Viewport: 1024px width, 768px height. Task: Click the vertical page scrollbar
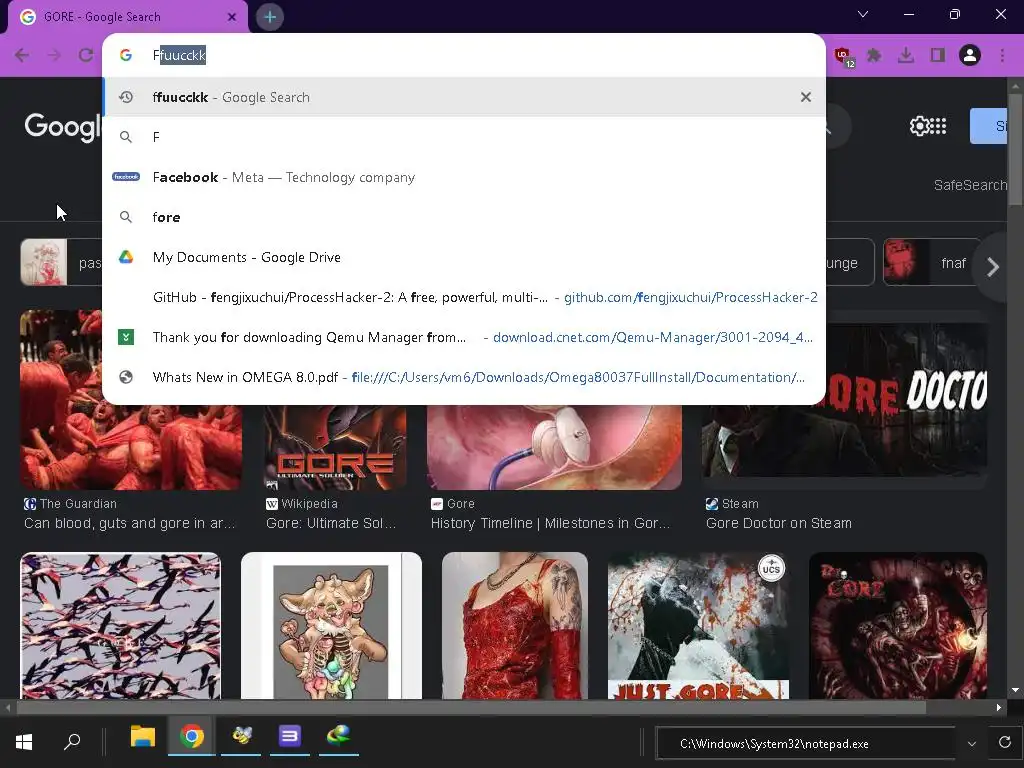(1015, 150)
